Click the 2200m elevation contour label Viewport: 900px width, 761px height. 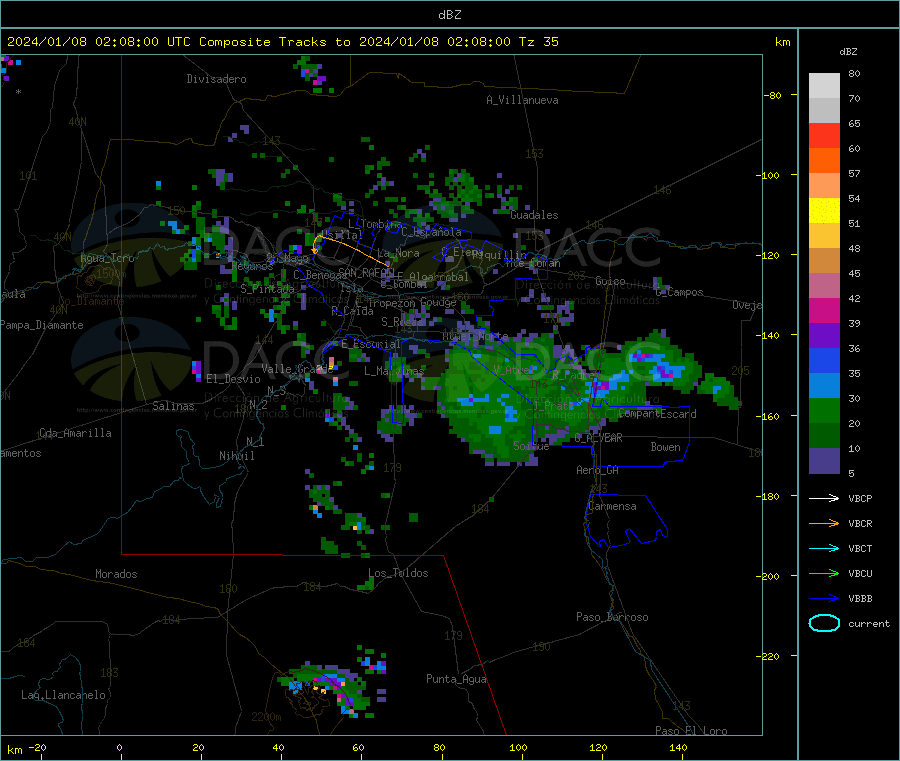tap(266, 717)
